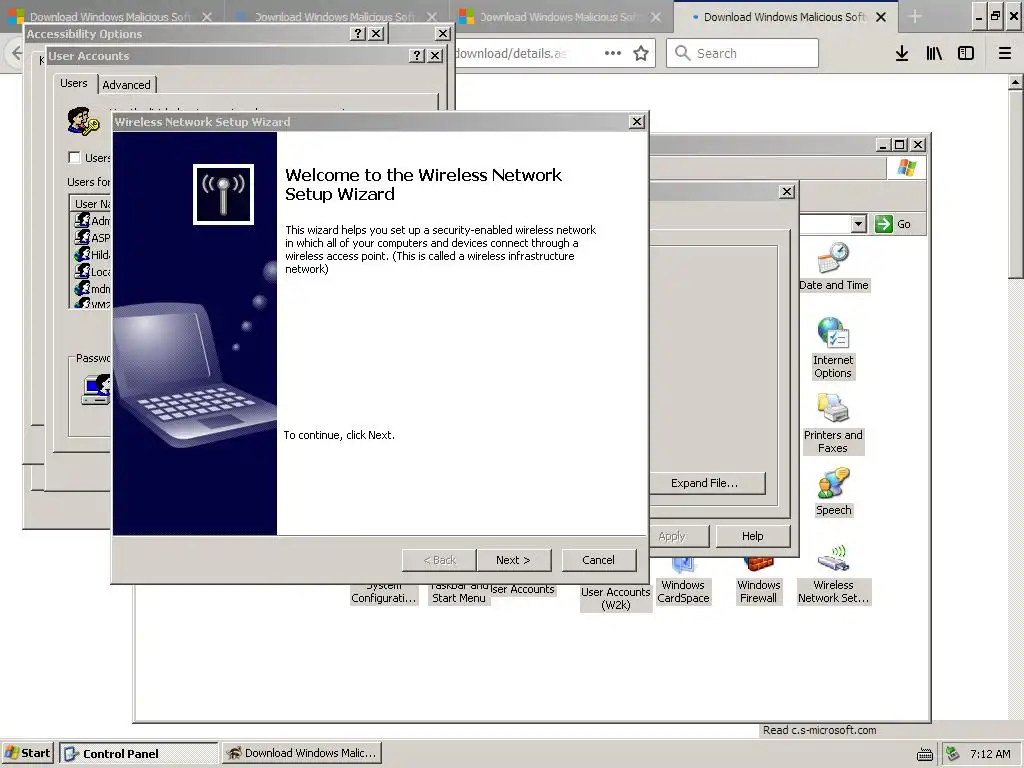This screenshot has height=768, width=1024.
Task: Open Taskbar and Start Menu item
Action: pos(458,594)
